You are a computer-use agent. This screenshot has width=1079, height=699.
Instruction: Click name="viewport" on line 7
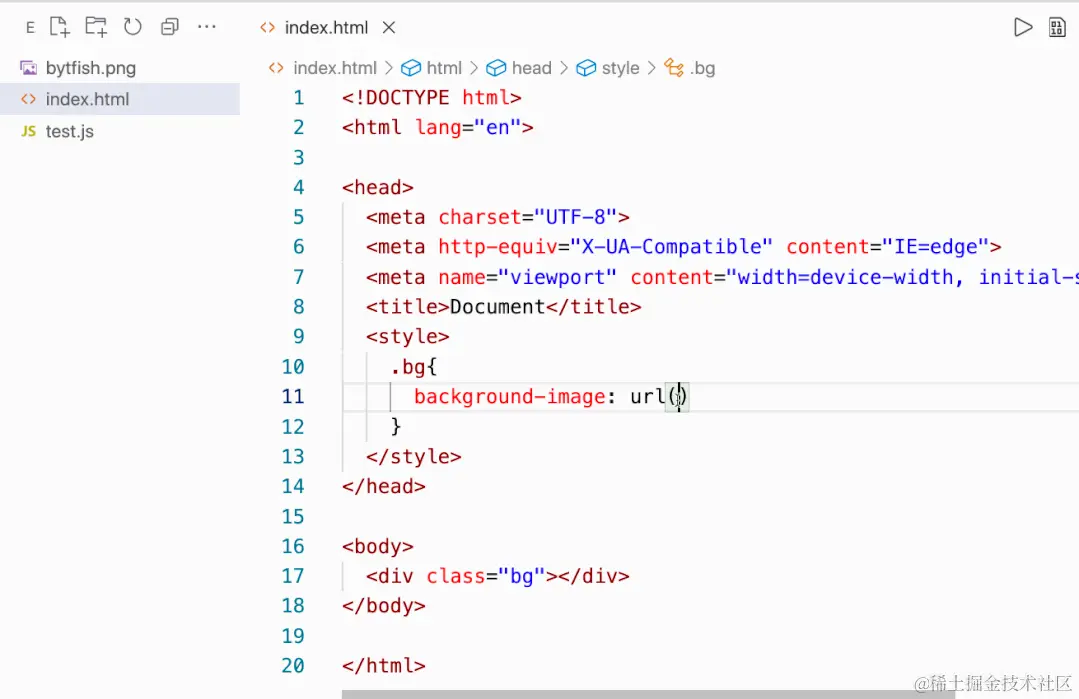click(528, 277)
